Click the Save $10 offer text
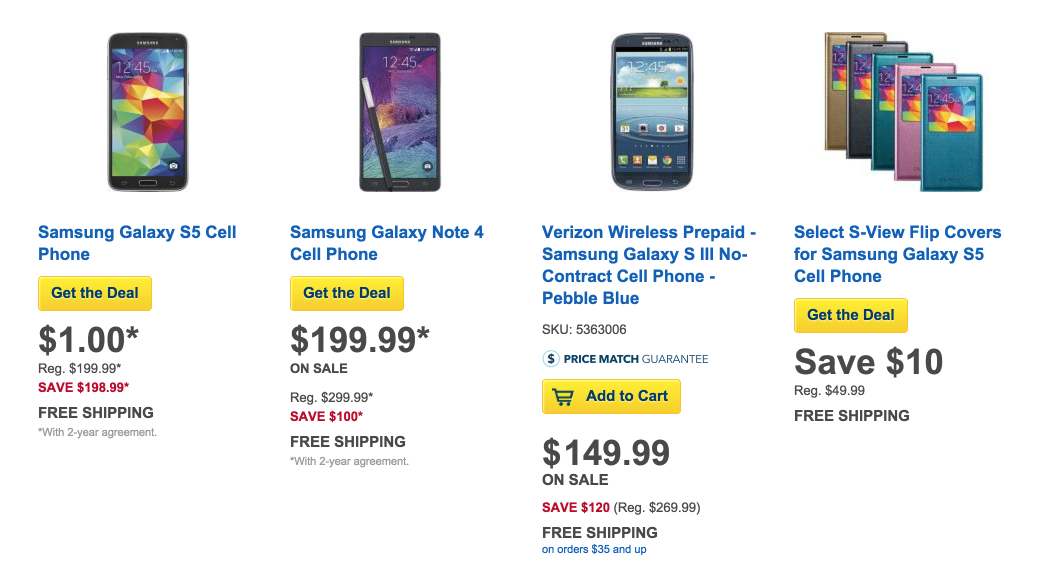1049x572 pixels. pos(868,362)
